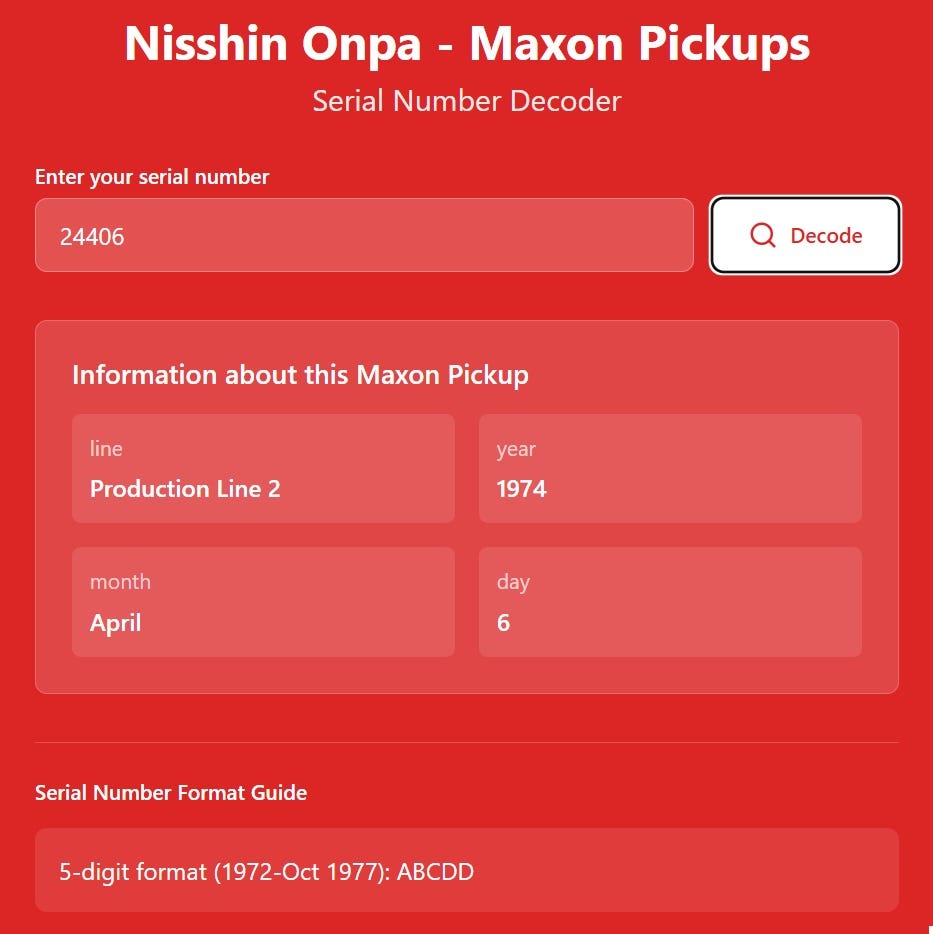
Task: Click the 'Enter your serial number' label
Action: click(152, 177)
